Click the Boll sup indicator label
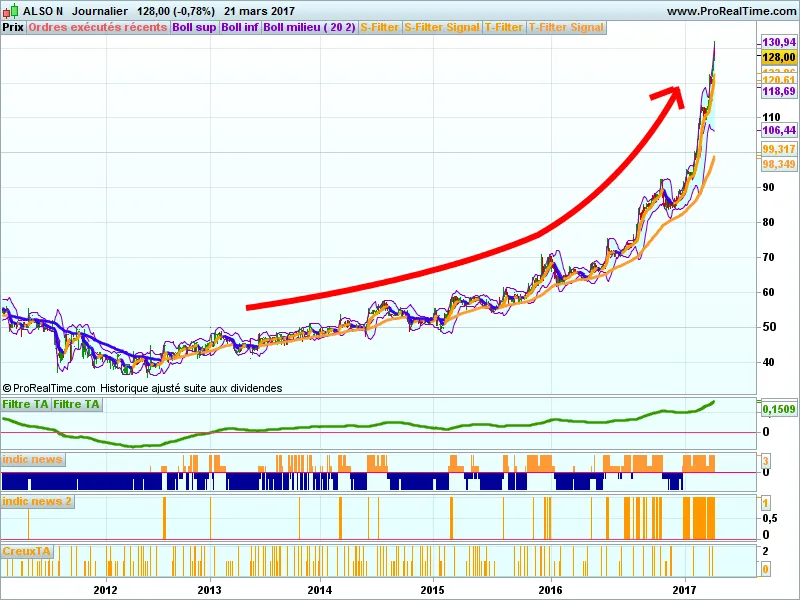This screenshot has width=800, height=600. pos(193,27)
